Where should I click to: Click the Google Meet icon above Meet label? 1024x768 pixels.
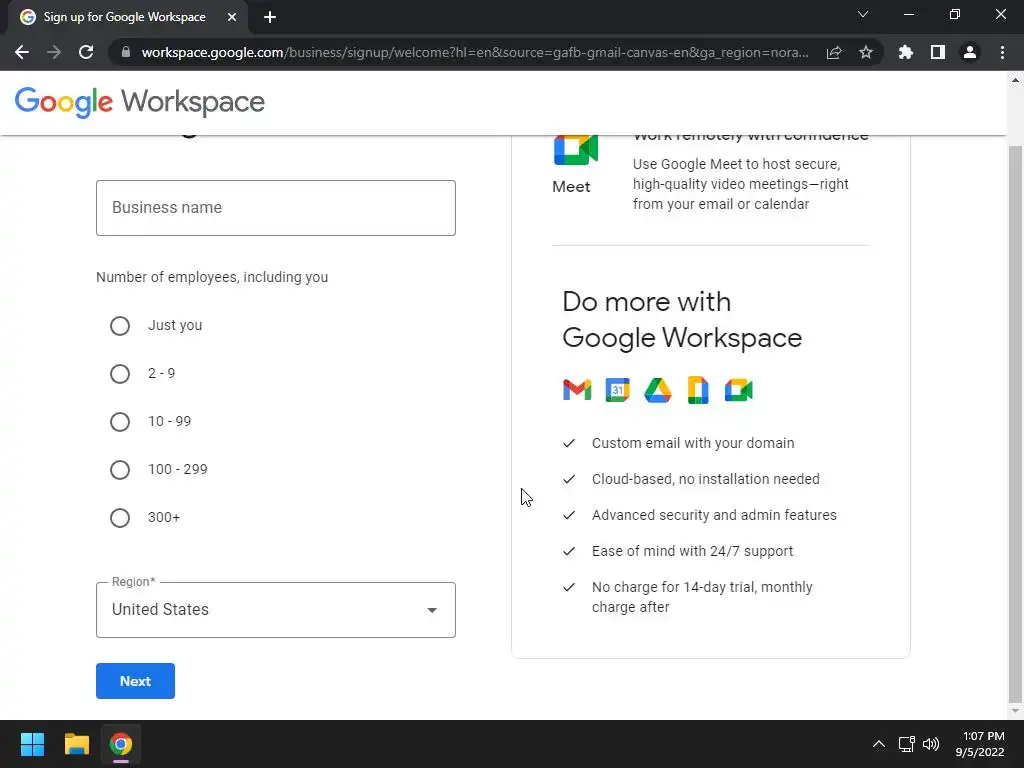[575, 150]
